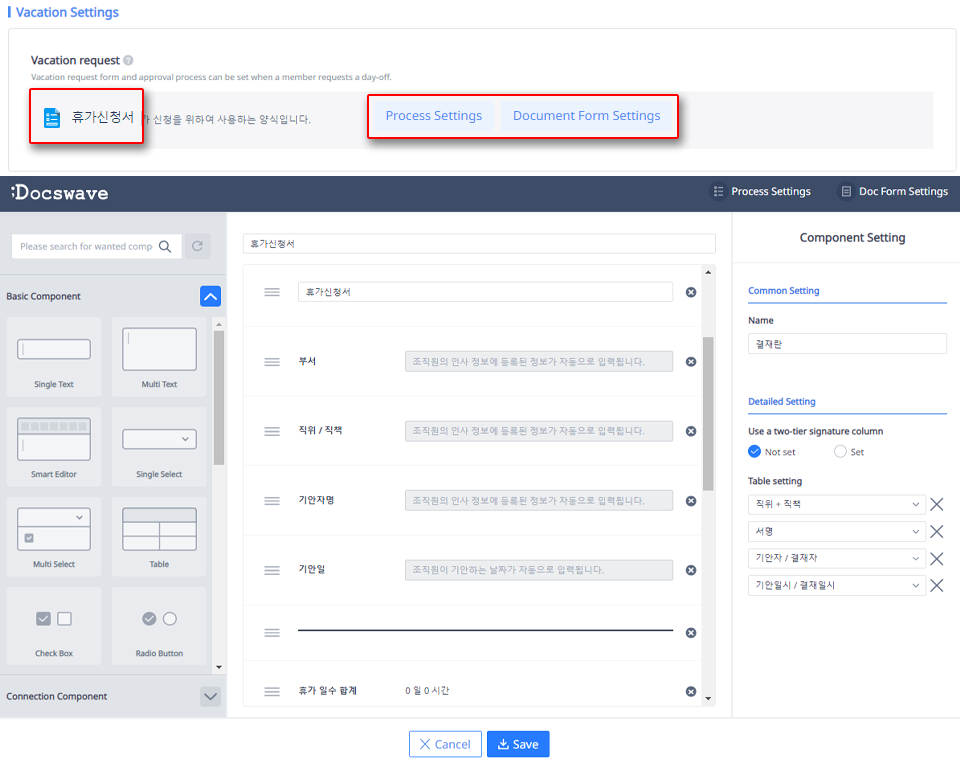Delete the 기안일 field using its remove icon
This screenshot has width=960, height=761.
(x=690, y=569)
